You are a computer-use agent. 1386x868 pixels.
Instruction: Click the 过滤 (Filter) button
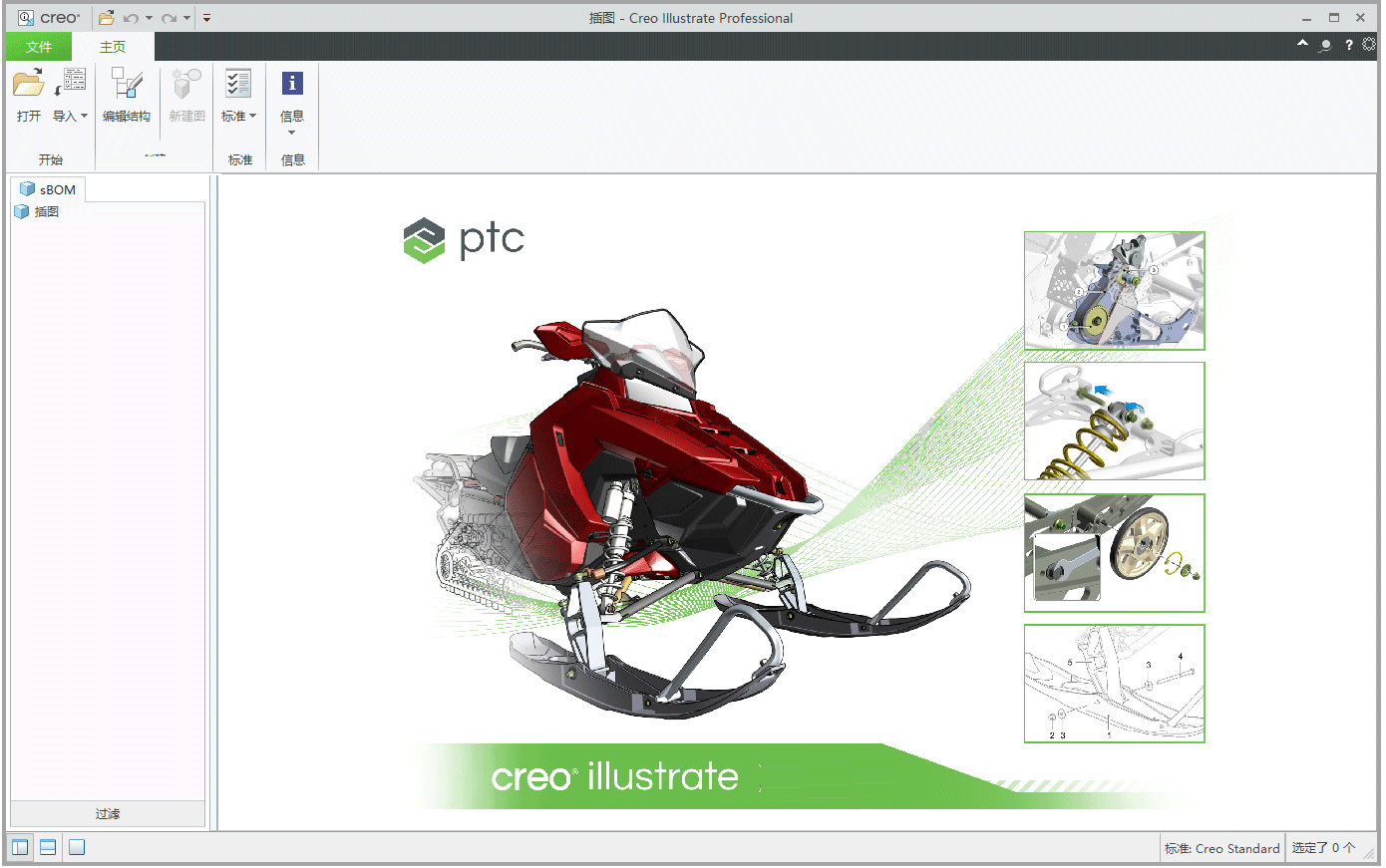[x=108, y=814]
